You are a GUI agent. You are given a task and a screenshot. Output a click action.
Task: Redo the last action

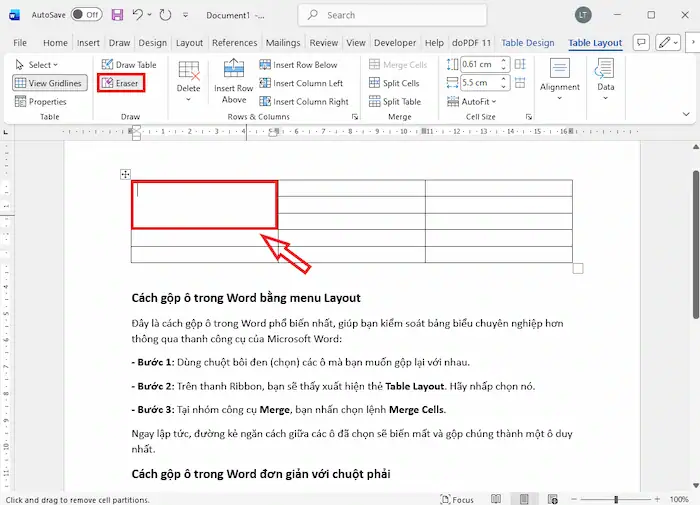[x=165, y=15]
